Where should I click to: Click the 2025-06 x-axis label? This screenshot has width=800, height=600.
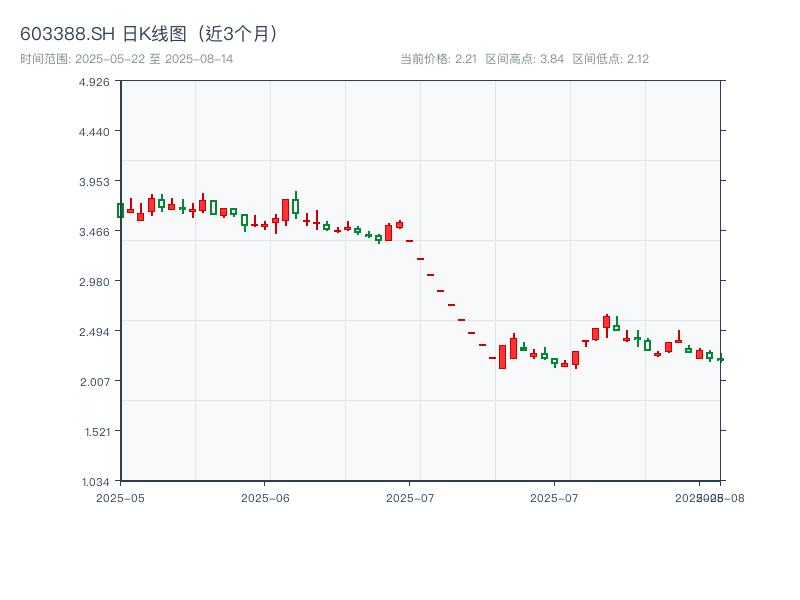point(265,498)
